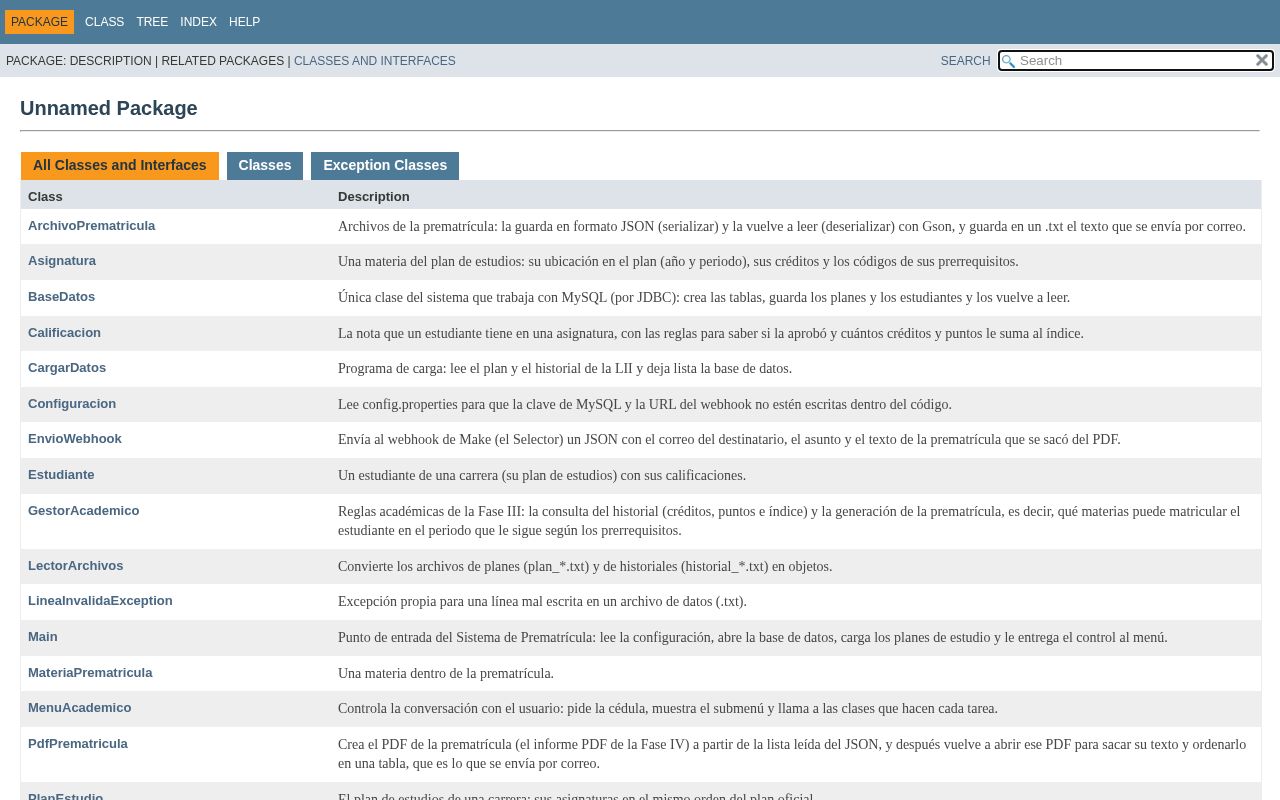Viewport: 1280px width, 800px height.
Task: Open the INDEX navigation item
Action: click(x=198, y=22)
